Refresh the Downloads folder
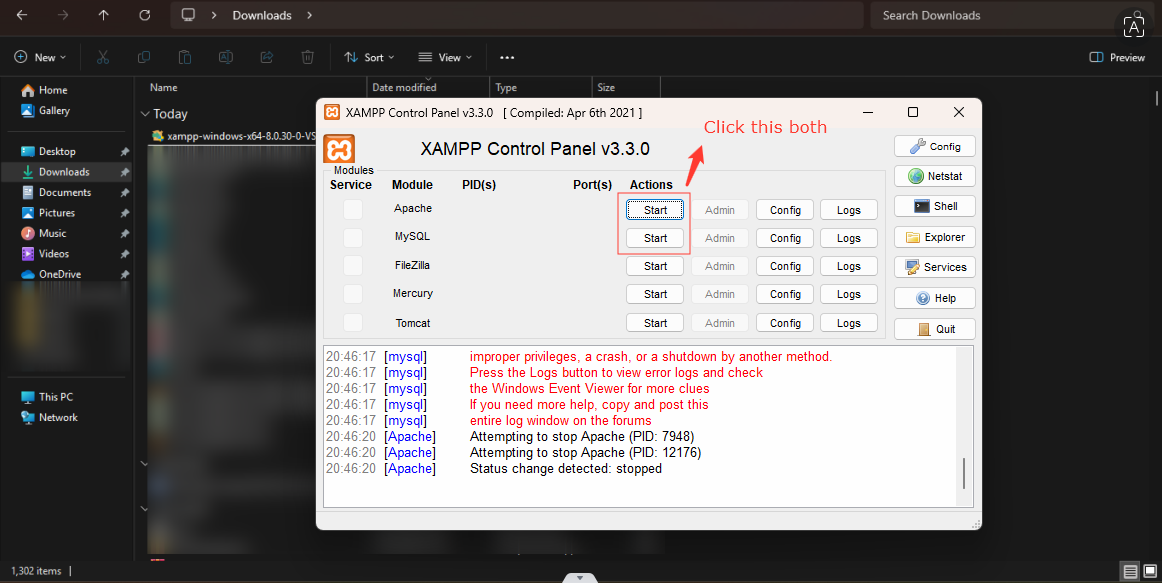This screenshot has width=1162, height=583. [x=145, y=15]
